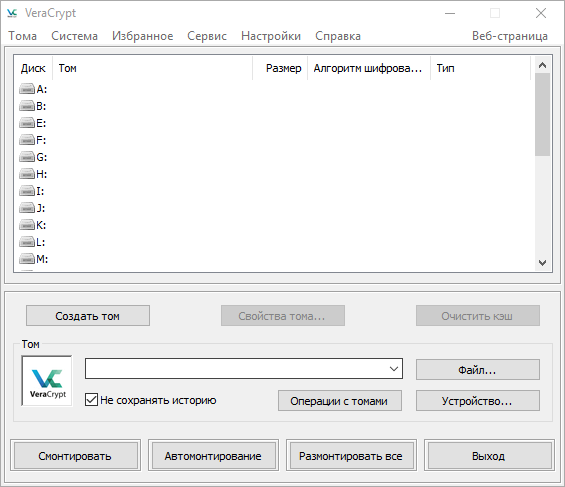Minimize the VeraCrypt window
The height and width of the screenshot is (487, 565).
[450, 14]
